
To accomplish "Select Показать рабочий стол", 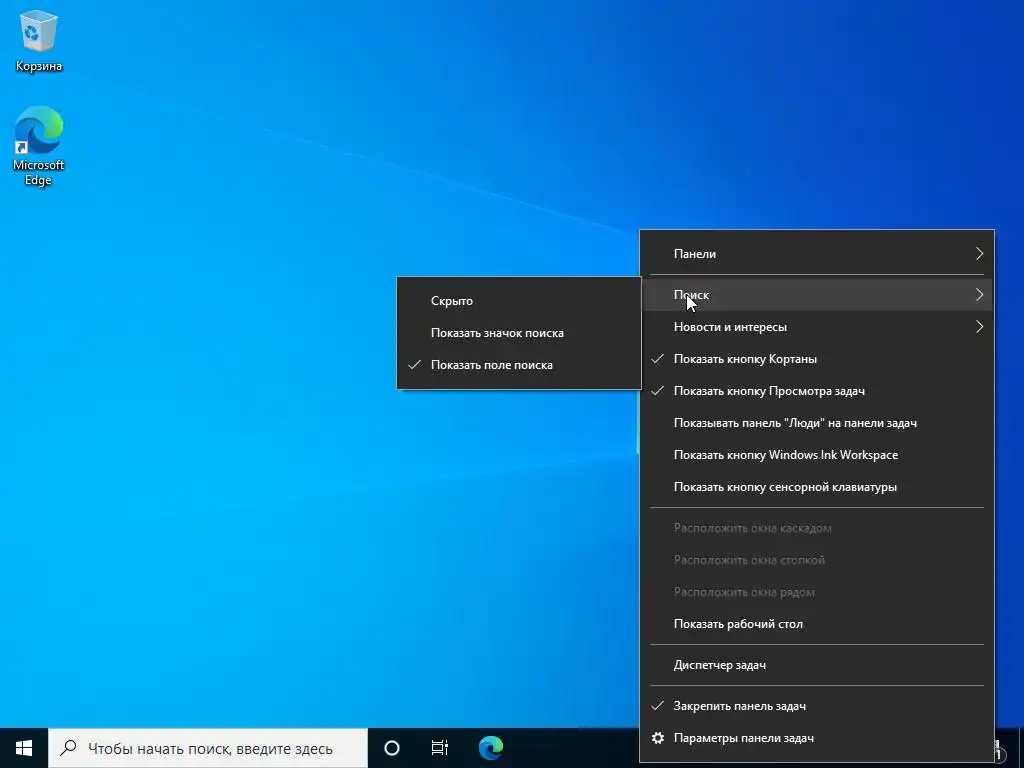I will [x=817, y=624].
